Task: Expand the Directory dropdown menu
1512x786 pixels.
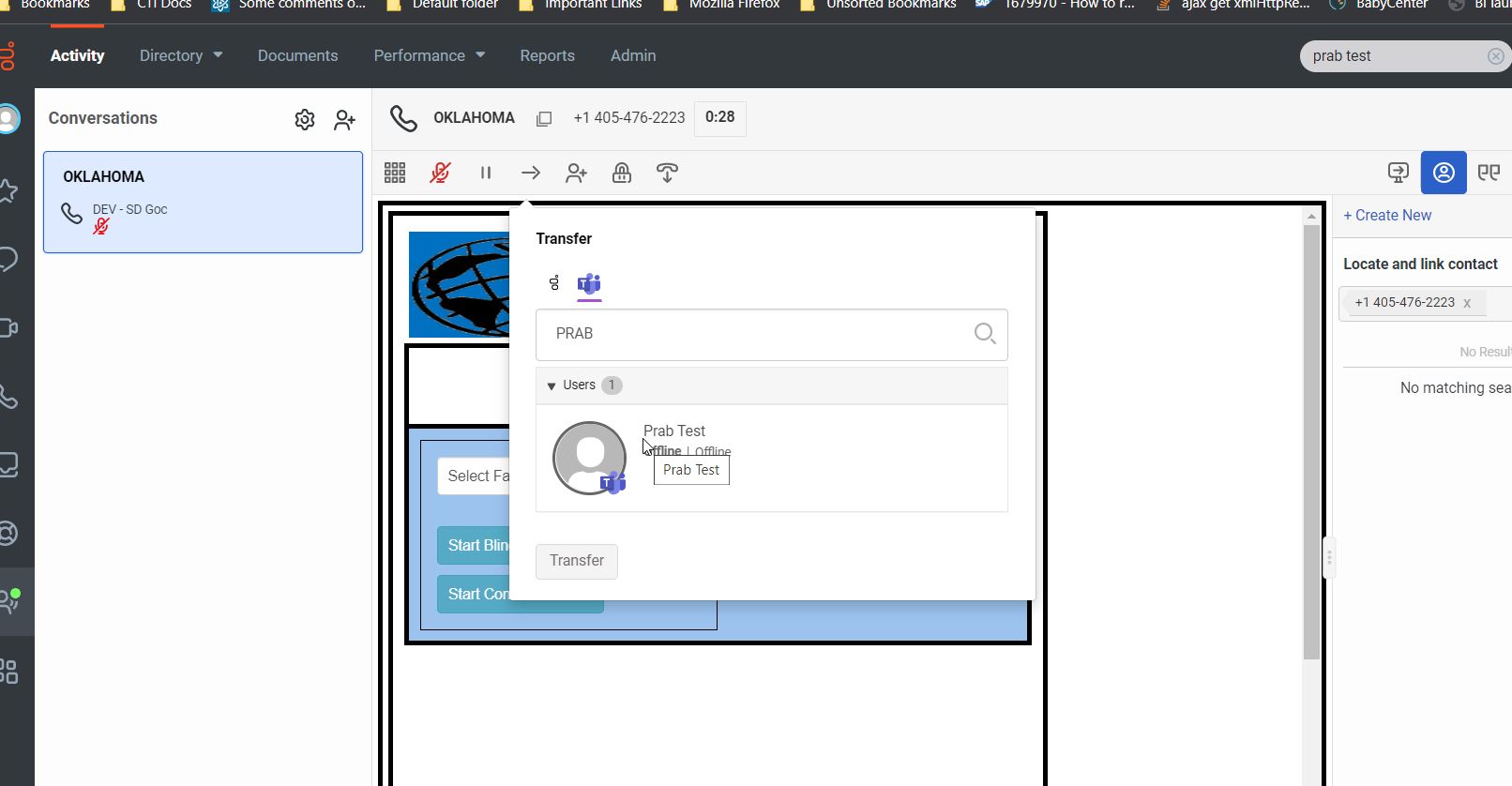Action: coord(181,55)
